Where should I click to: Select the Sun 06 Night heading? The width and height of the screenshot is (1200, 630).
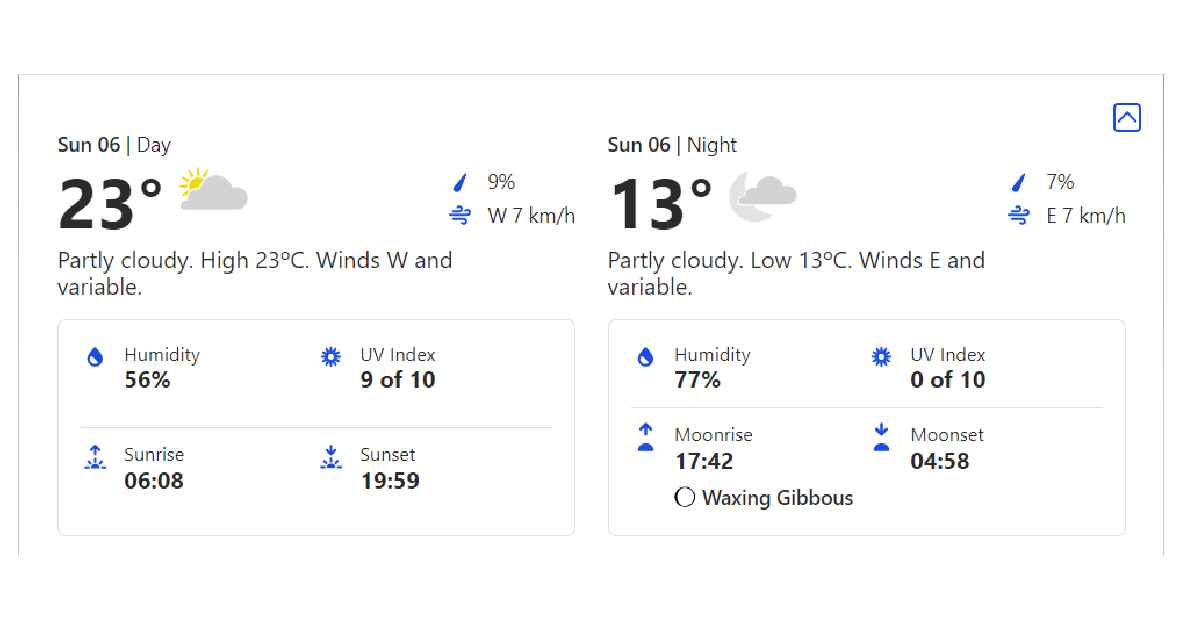click(x=672, y=145)
